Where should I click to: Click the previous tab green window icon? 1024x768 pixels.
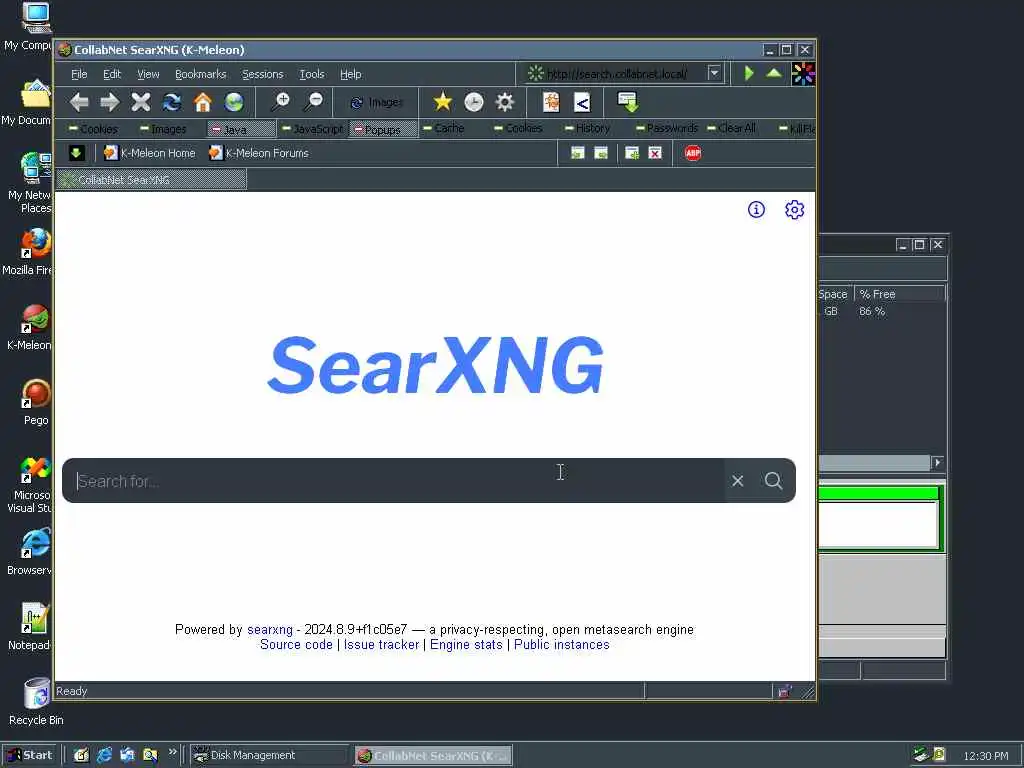pyautogui.click(x=577, y=153)
